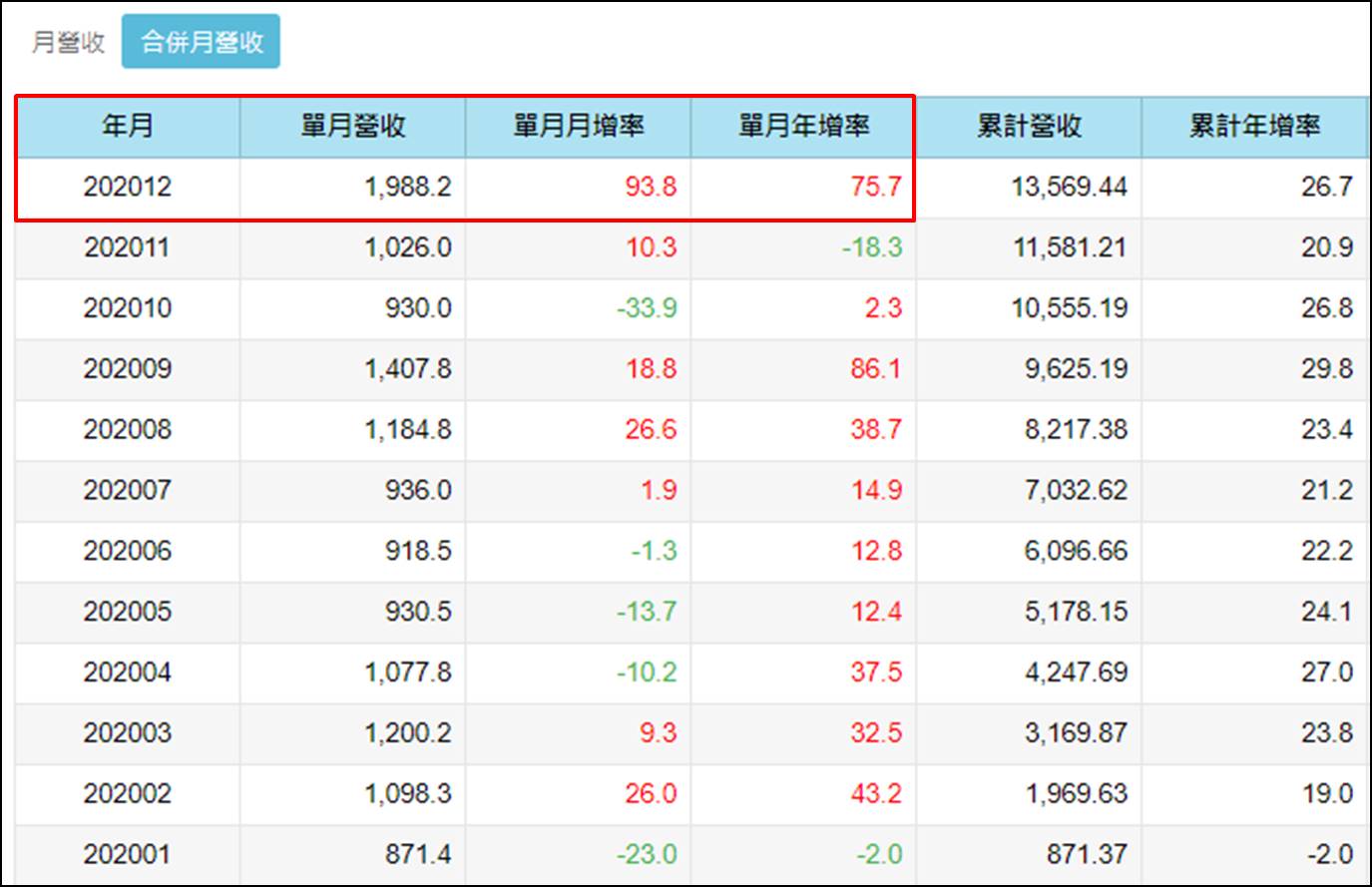Sort by the 累計營收 column header

[x=1028, y=127]
